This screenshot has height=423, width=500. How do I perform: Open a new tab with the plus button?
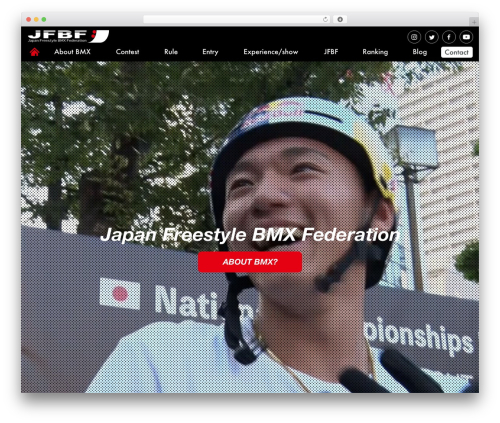point(474,22)
